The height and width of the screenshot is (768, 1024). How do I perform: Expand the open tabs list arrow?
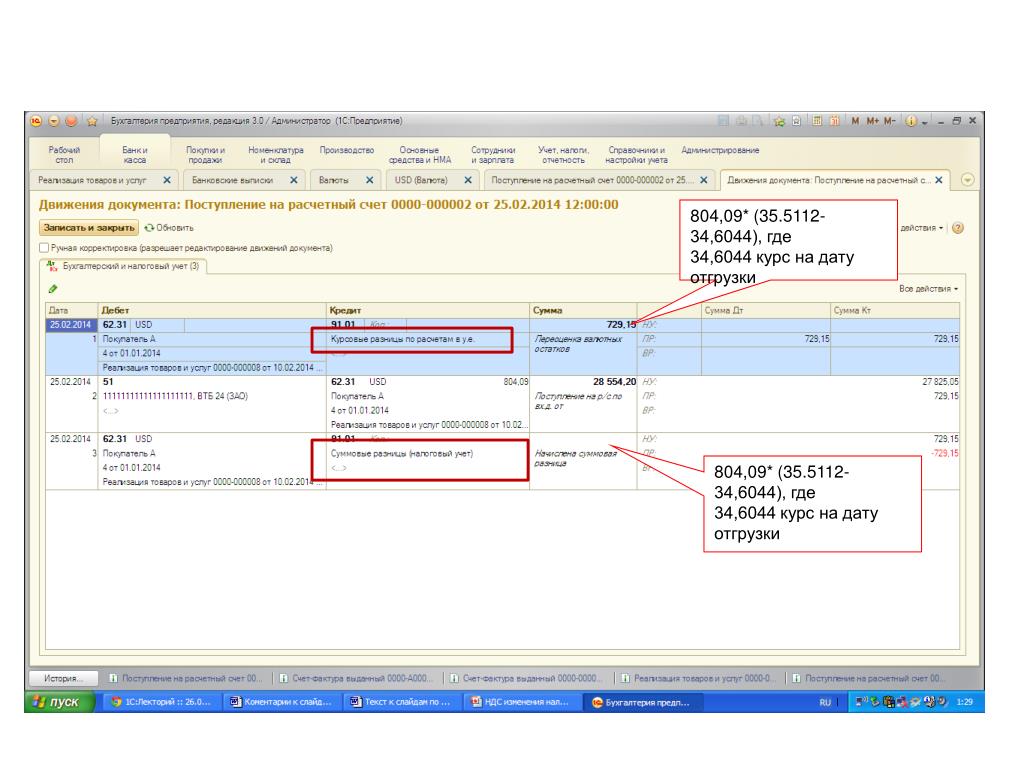(967, 180)
